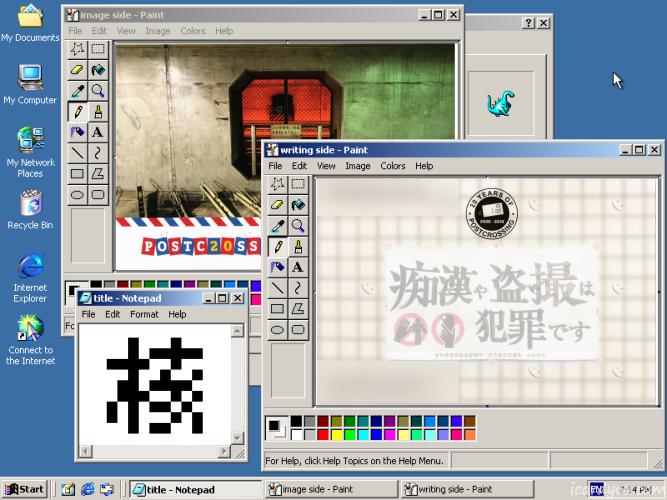Select the Rounded Rectangle tool in writing side Paint
The width and height of the screenshot is (667, 500).
coord(298,330)
